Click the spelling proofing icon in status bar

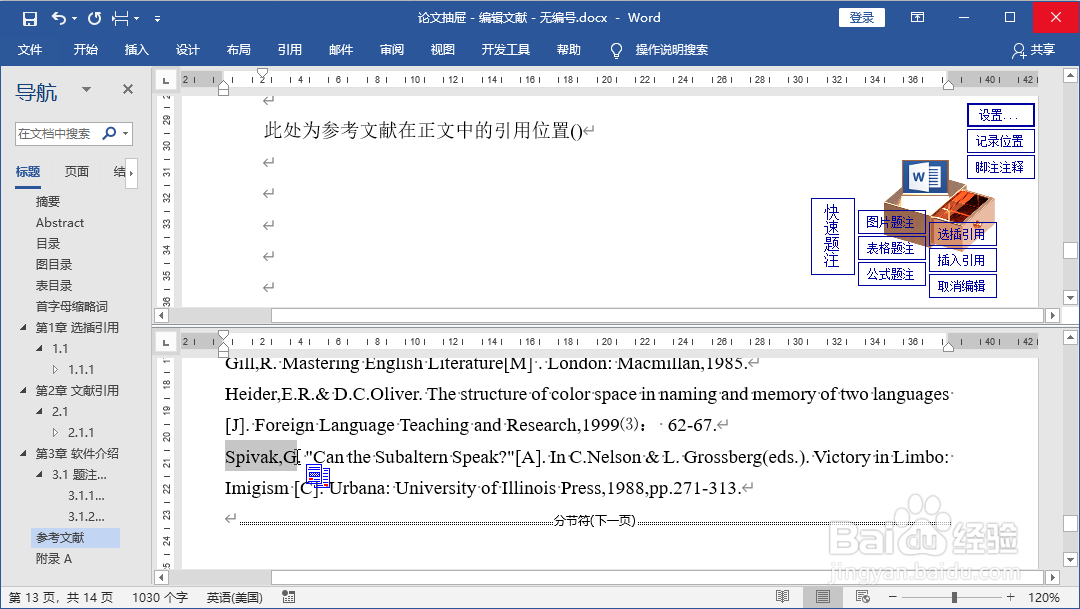click(289, 597)
